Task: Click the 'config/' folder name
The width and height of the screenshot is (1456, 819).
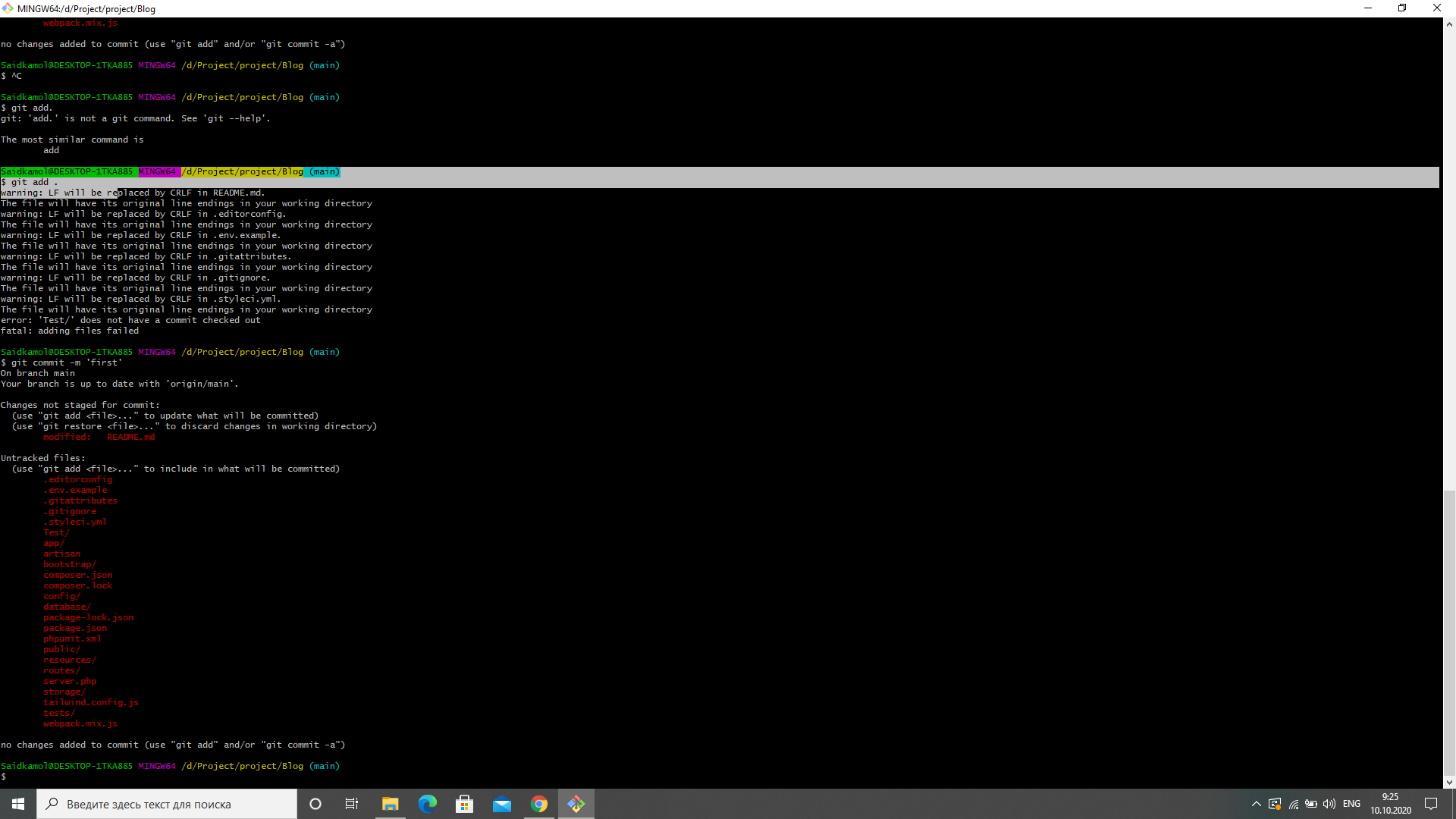Action: coord(61,596)
